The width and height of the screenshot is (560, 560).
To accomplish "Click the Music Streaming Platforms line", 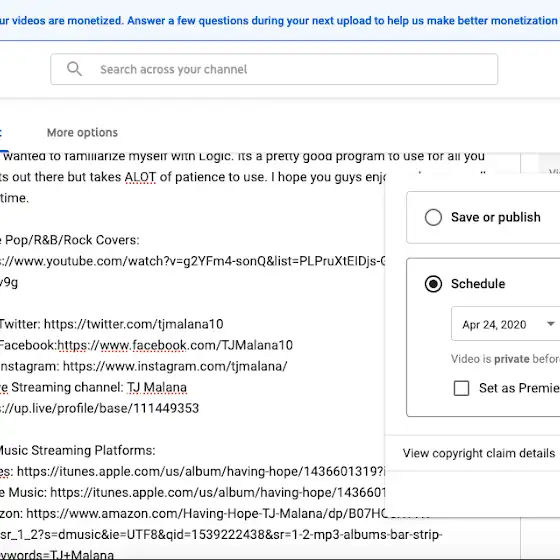I will pyautogui.click(x=78, y=450).
